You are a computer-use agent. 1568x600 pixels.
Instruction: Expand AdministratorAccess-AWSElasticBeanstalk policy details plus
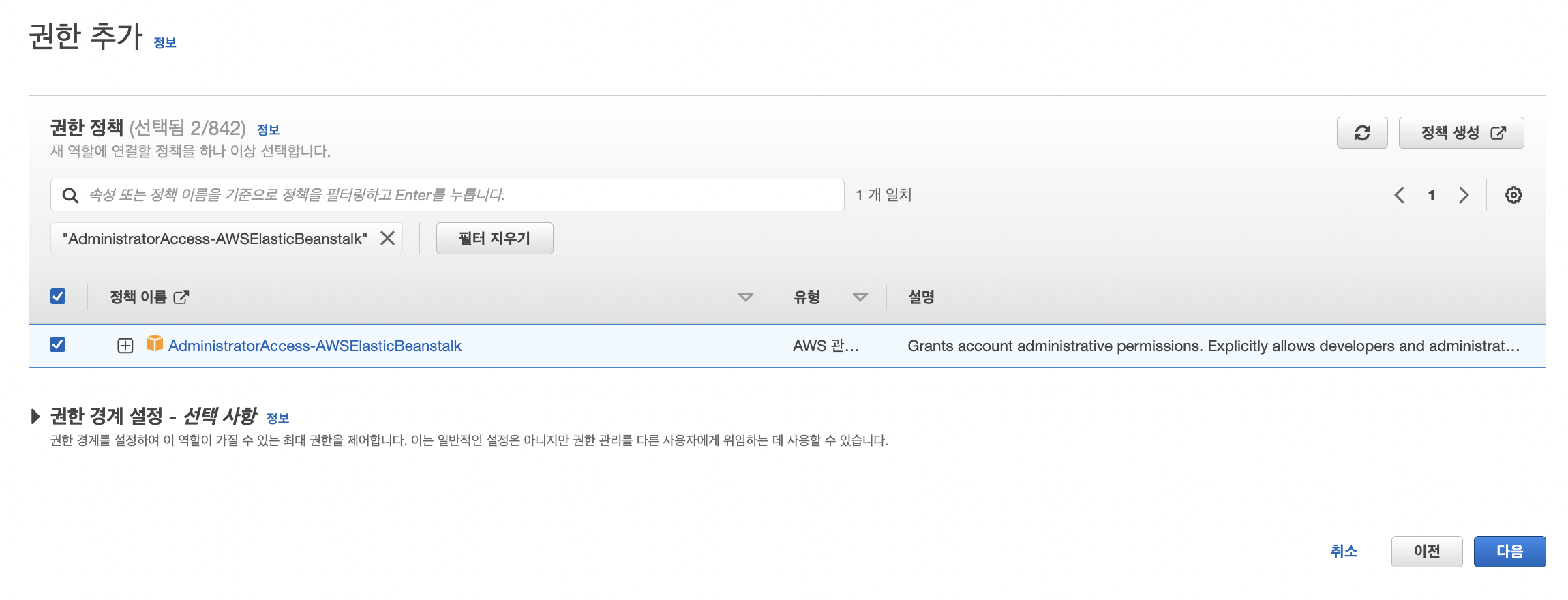[x=125, y=346]
